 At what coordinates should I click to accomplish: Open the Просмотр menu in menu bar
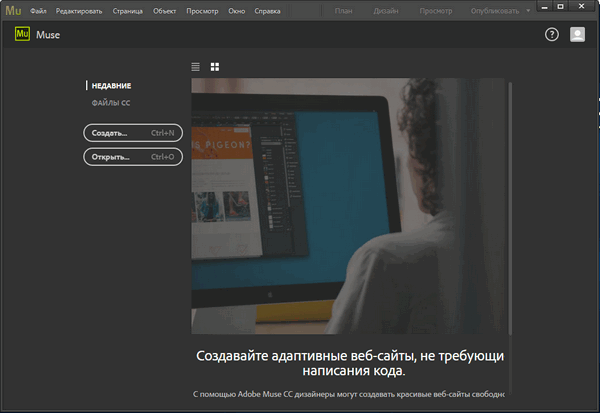(202, 11)
